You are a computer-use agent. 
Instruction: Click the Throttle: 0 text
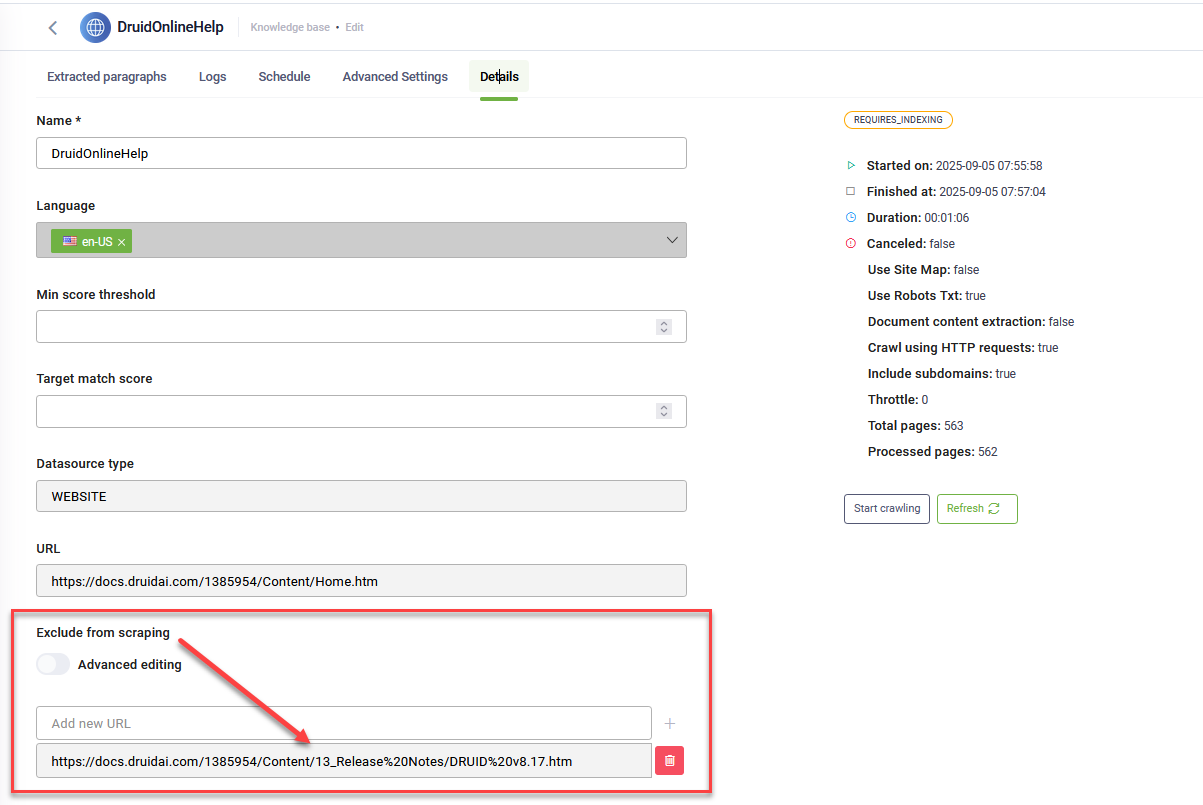click(898, 400)
